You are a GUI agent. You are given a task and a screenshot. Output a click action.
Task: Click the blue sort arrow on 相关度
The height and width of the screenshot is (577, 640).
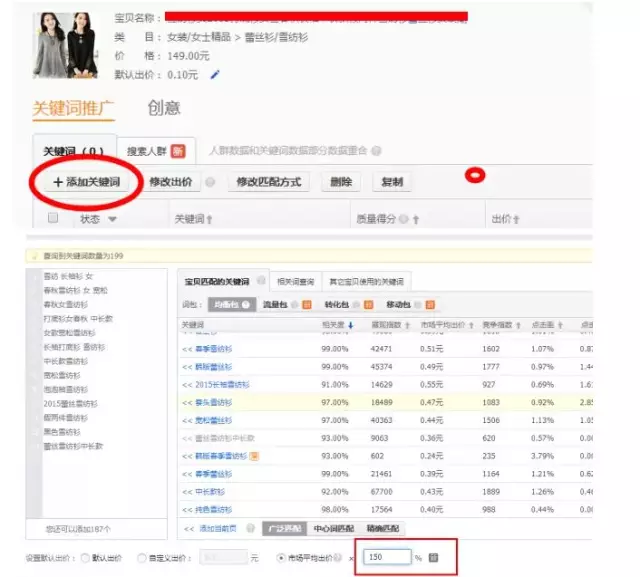point(350,325)
